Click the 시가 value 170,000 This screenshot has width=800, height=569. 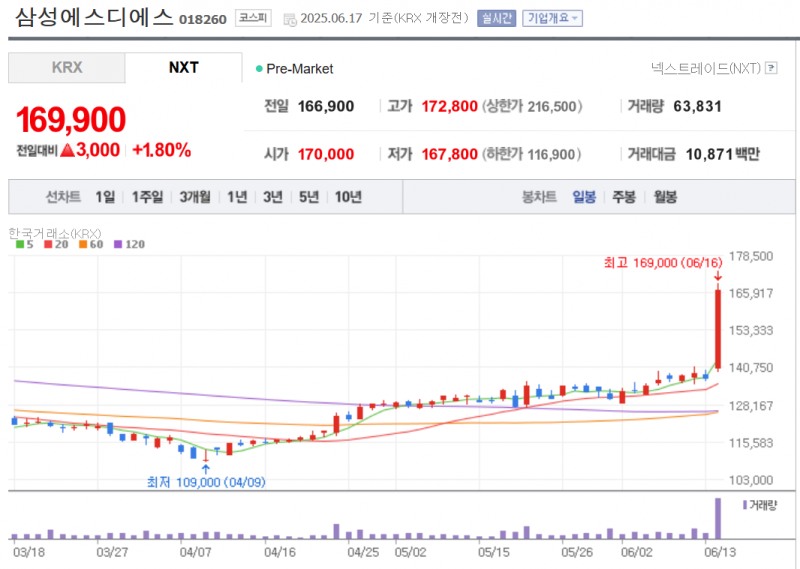coord(326,154)
